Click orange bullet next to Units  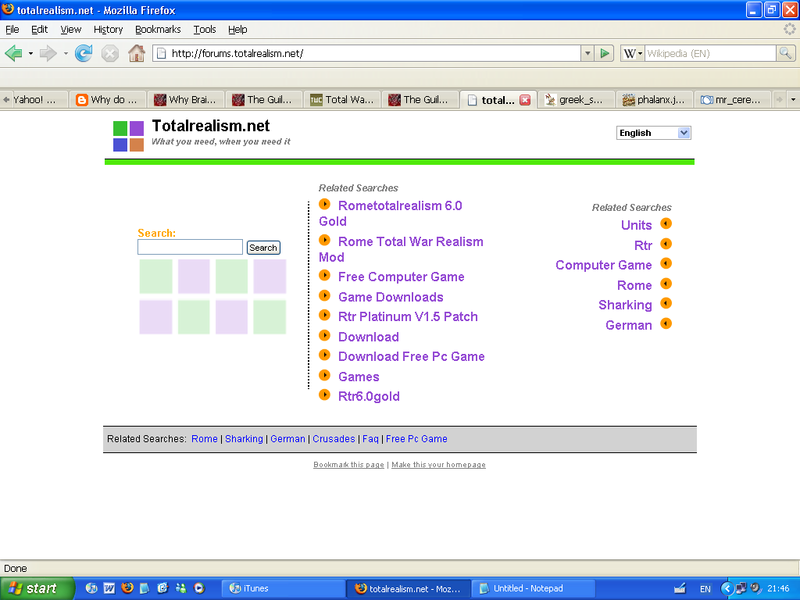[x=666, y=223]
